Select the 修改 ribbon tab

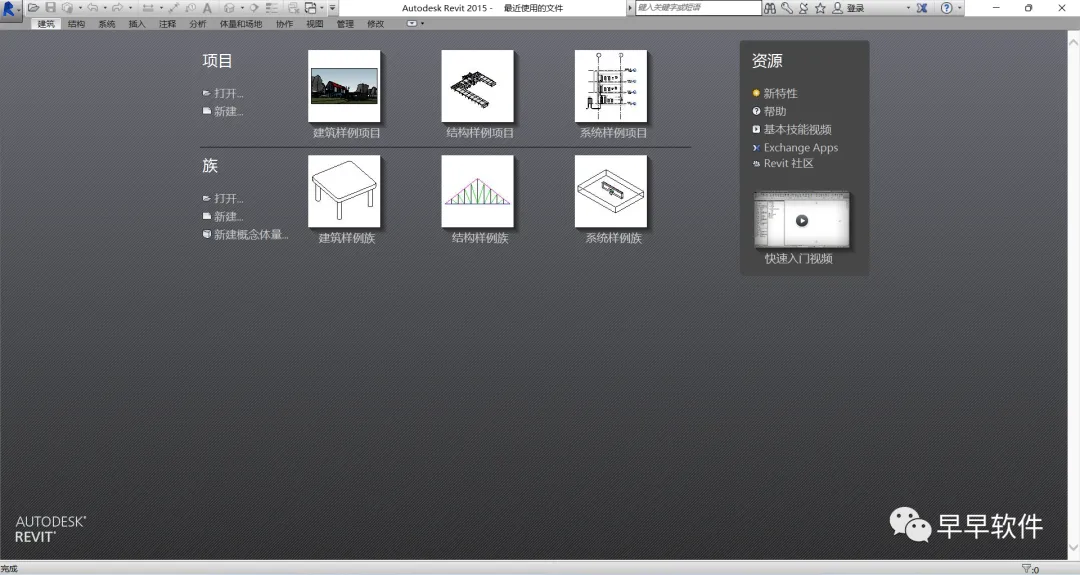tap(375, 23)
